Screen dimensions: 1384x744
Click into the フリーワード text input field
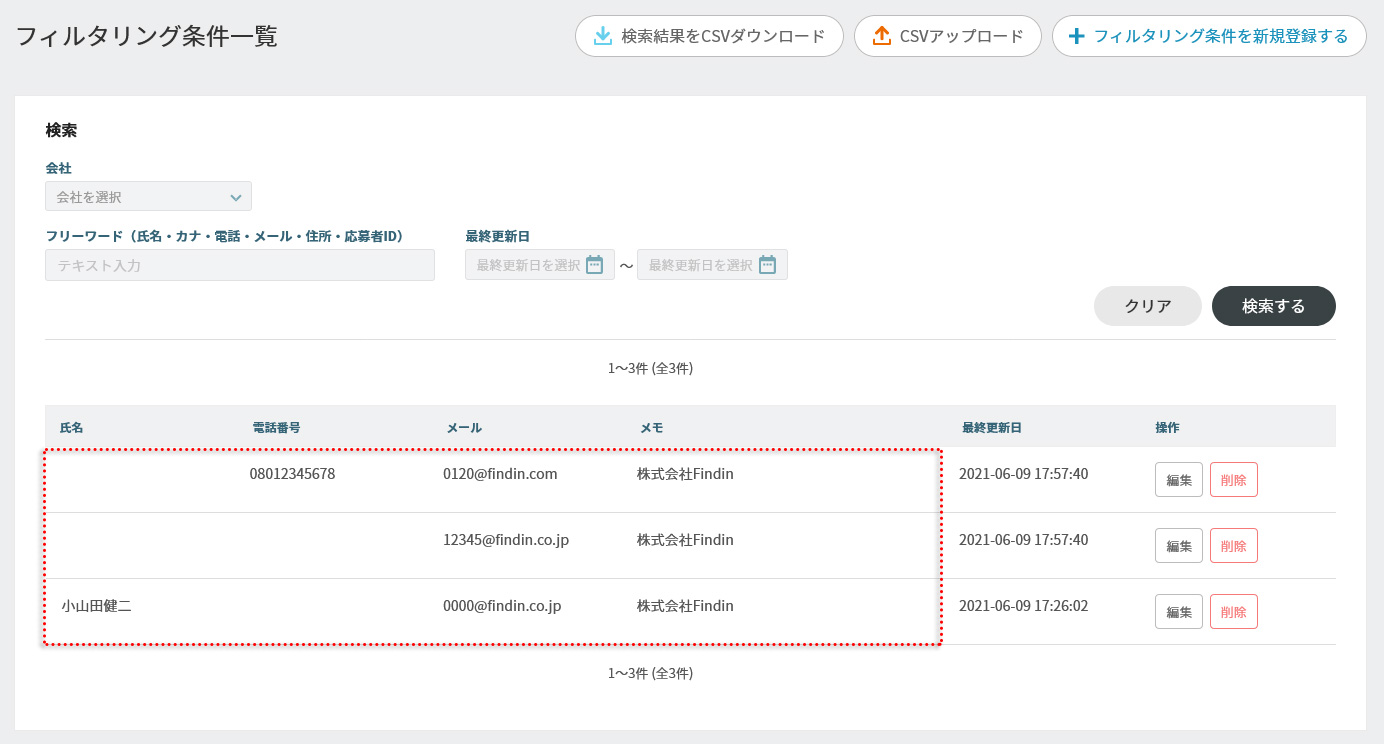[x=240, y=265]
